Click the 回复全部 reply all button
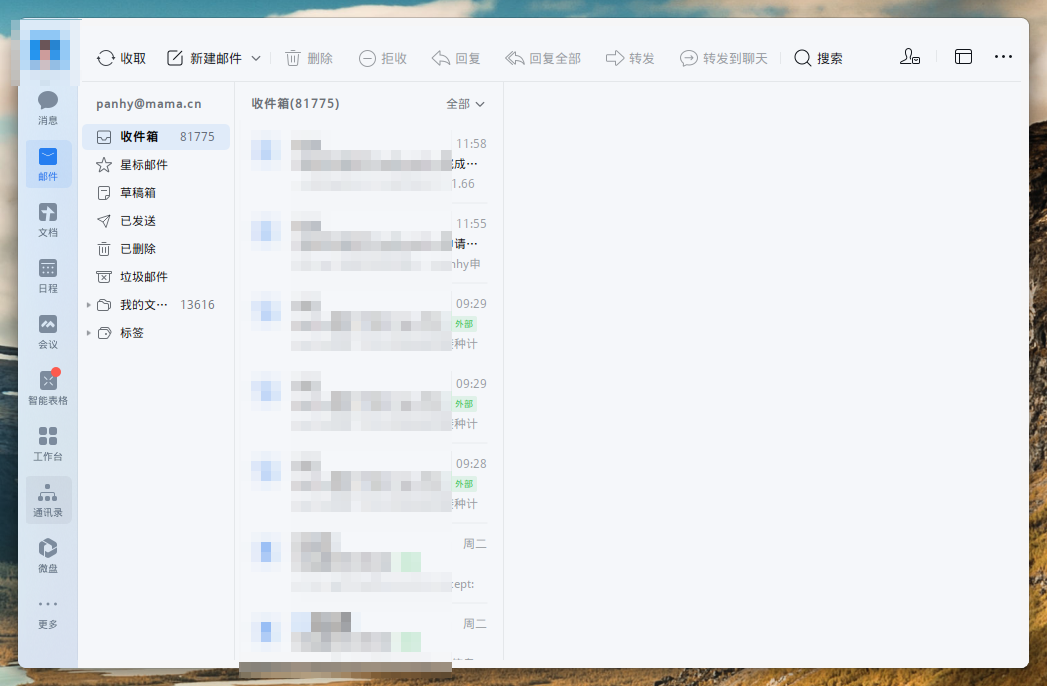Image resolution: width=1047 pixels, height=686 pixels. pyautogui.click(x=543, y=59)
